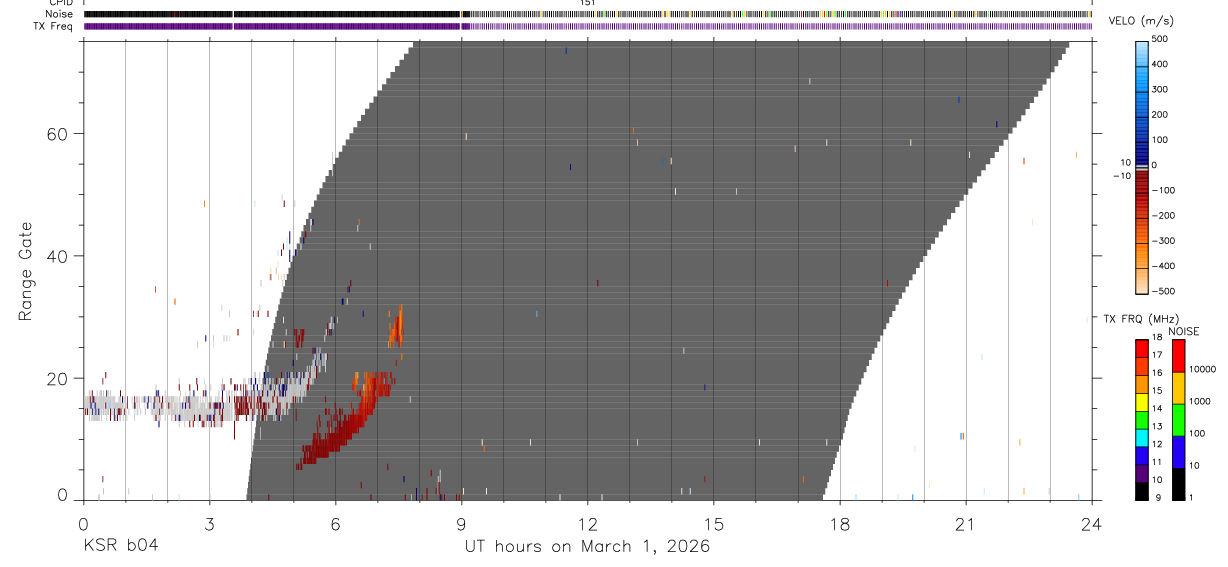Click the '3' tick on UT hours axis
Image resolution: width=1228 pixels, height=567 pixels.
click(x=209, y=525)
